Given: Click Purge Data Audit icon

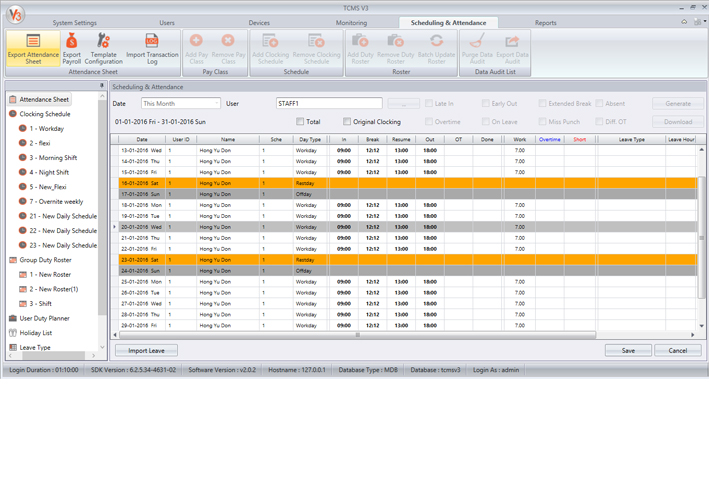Looking at the screenshot, I should point(477,48).
